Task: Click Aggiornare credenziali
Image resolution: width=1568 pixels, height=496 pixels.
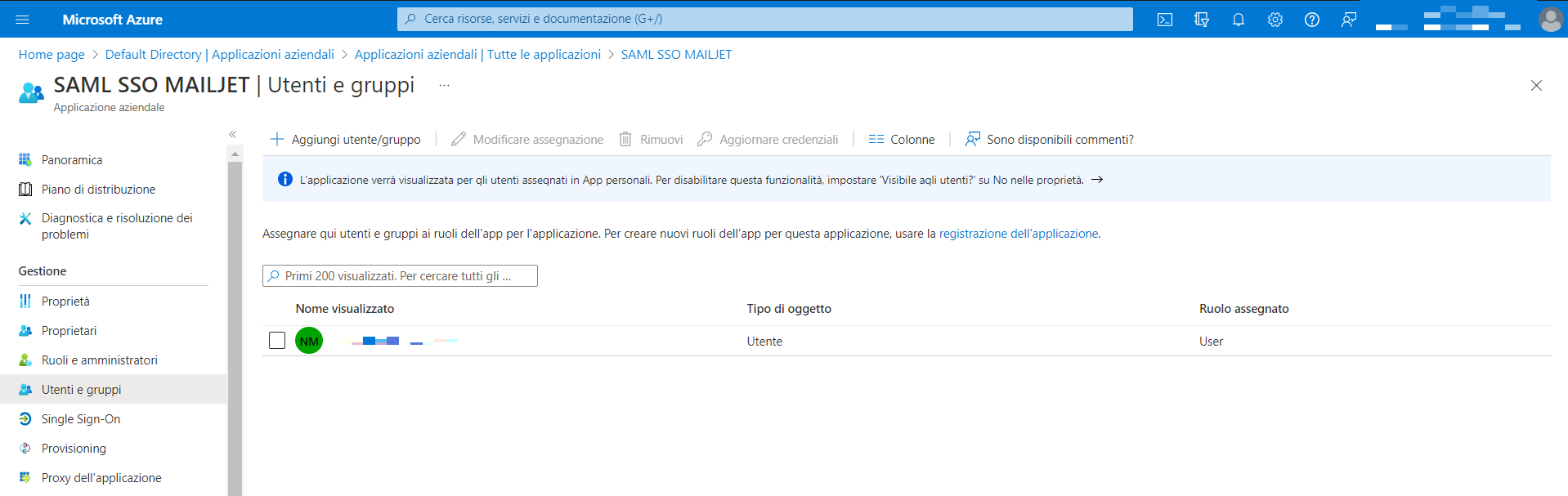Action: coord(768,140)
